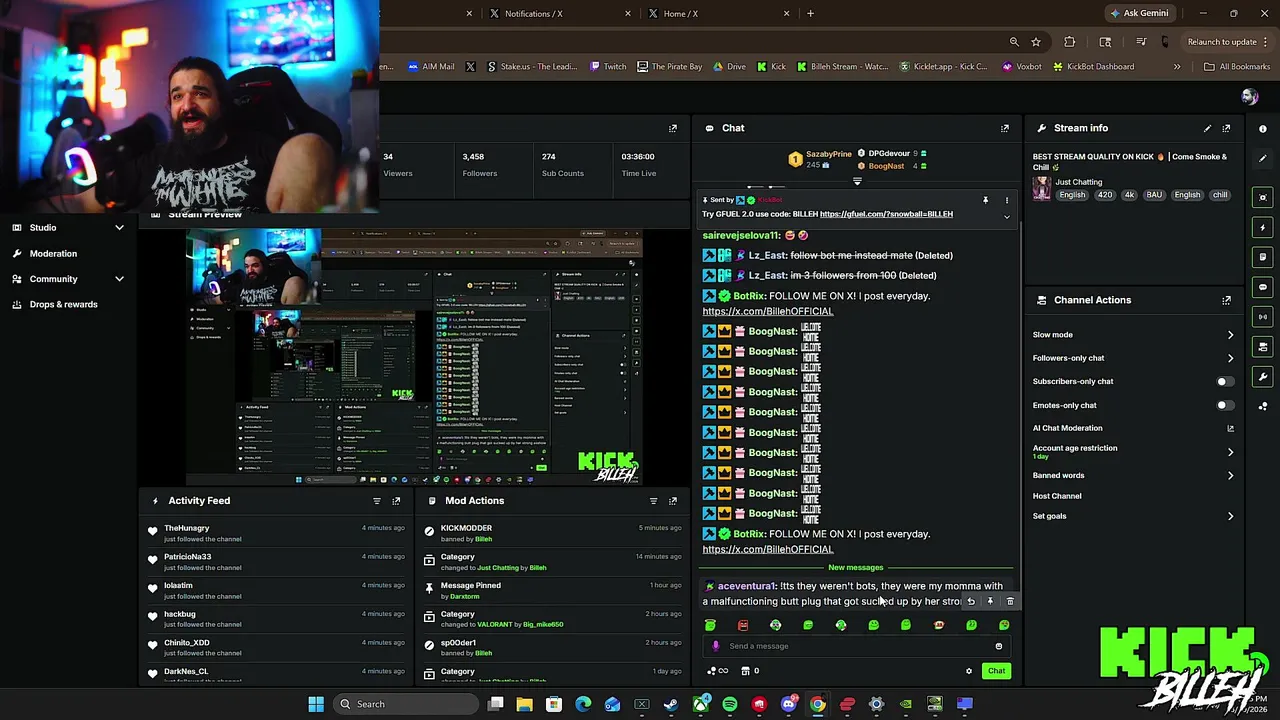Image resolution: width=1280 pixels, height=720 pixels.
Task: Pop out the Stream info panel
Action: [1226, 128]
